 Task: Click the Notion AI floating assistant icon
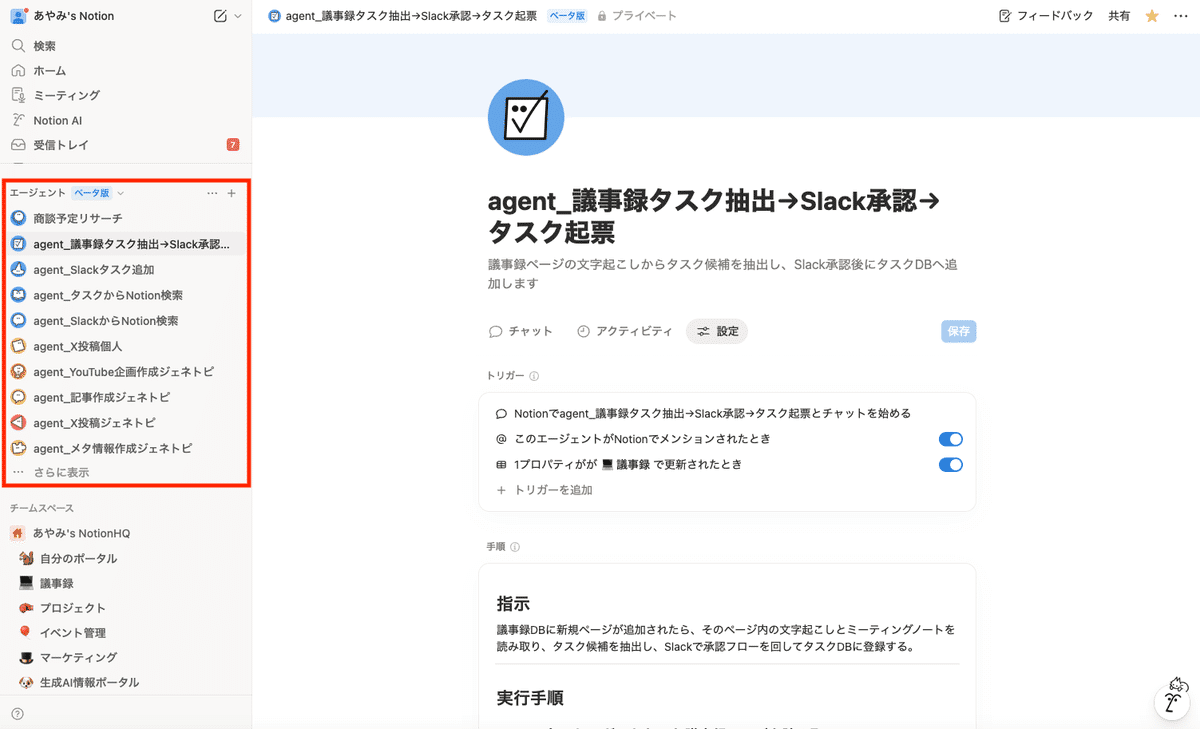pos(1174,700)
